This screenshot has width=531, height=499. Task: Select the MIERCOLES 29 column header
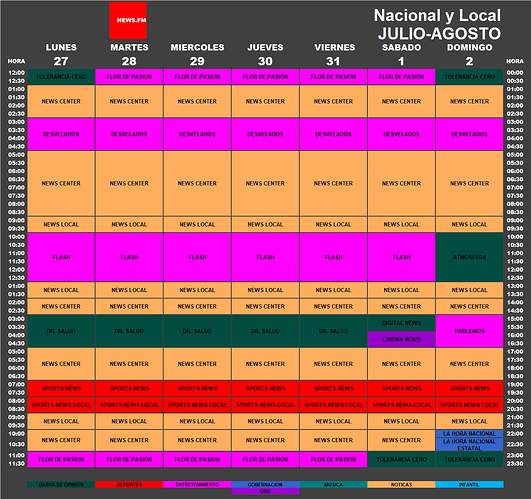tap(197, 54)
